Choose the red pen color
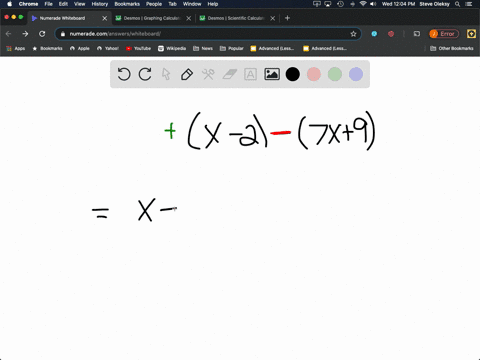 coord(314,74)
